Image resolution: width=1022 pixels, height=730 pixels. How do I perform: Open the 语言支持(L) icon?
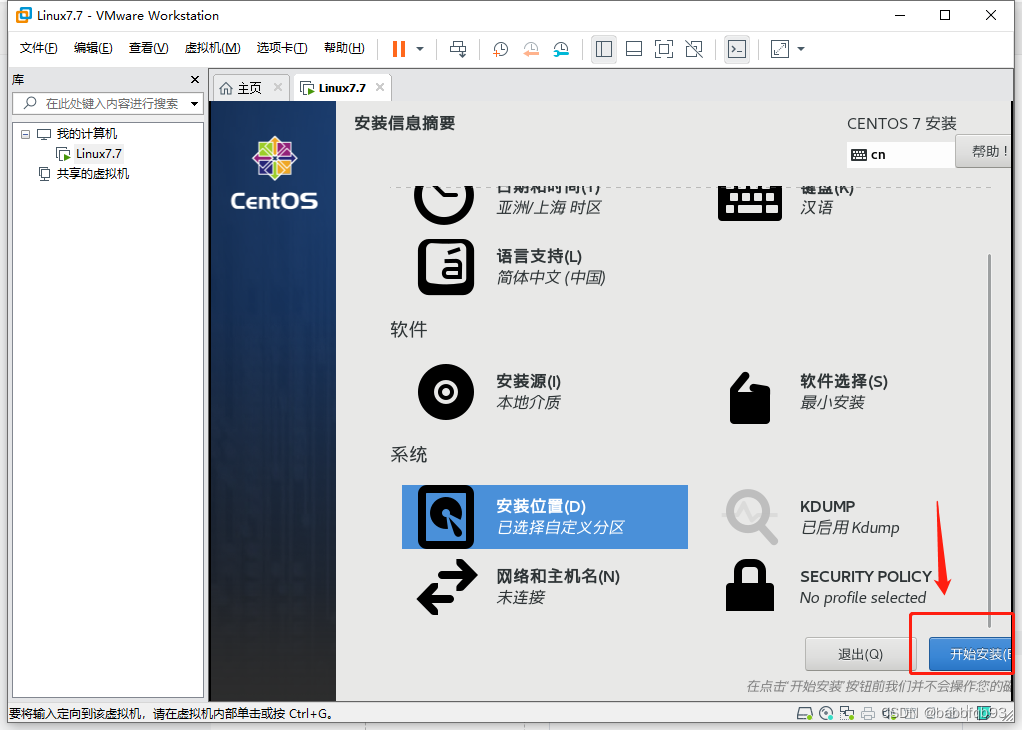(446, 267)
